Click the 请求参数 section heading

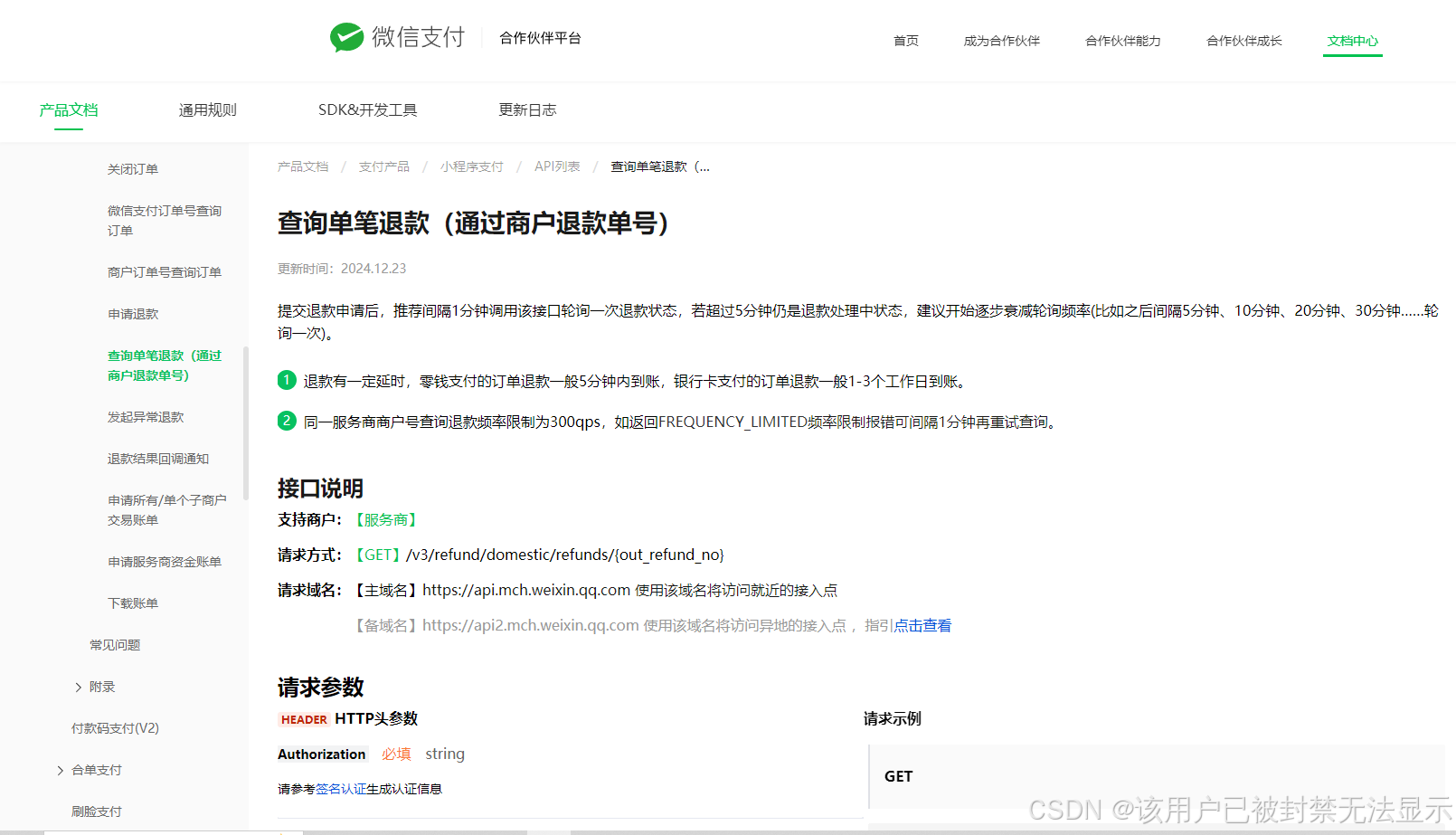[x=321, y=688]
